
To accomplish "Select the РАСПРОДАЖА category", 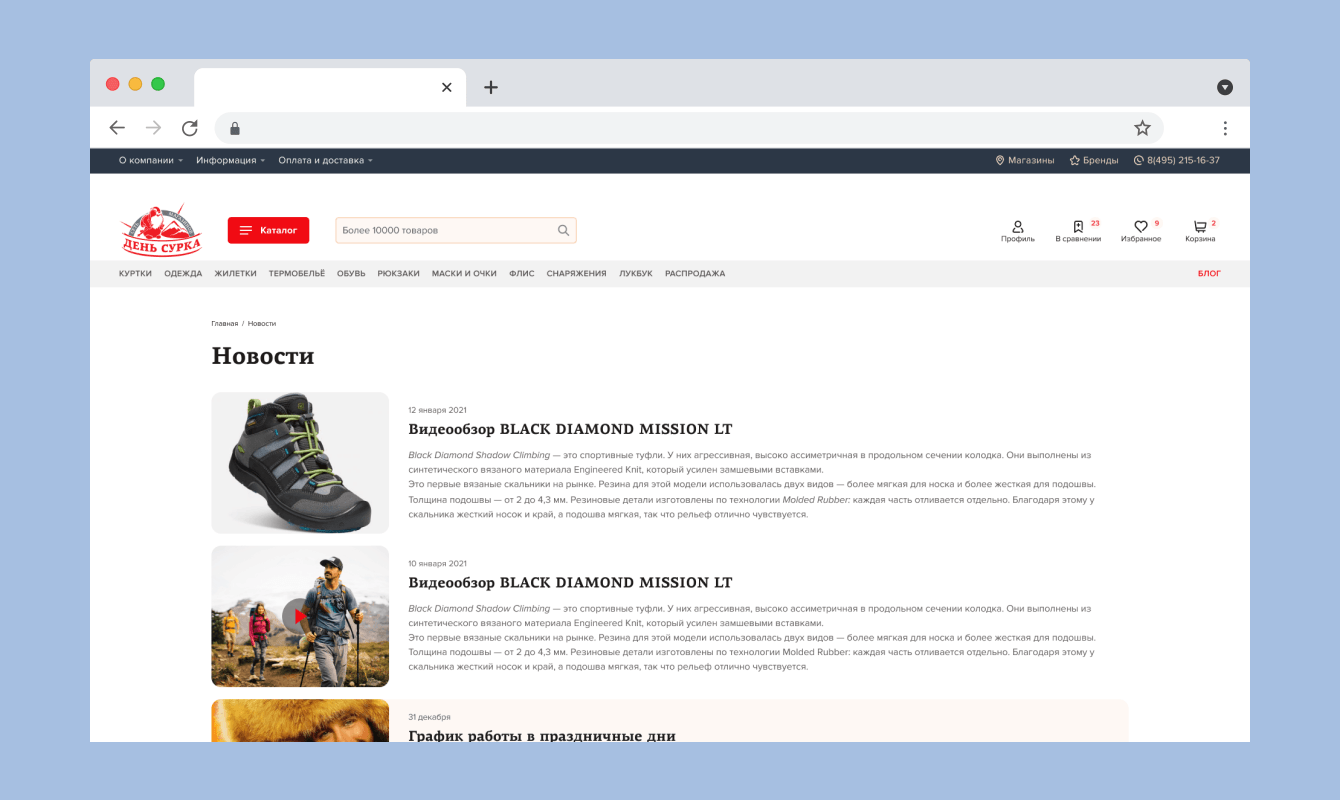I will click(695, 274).
